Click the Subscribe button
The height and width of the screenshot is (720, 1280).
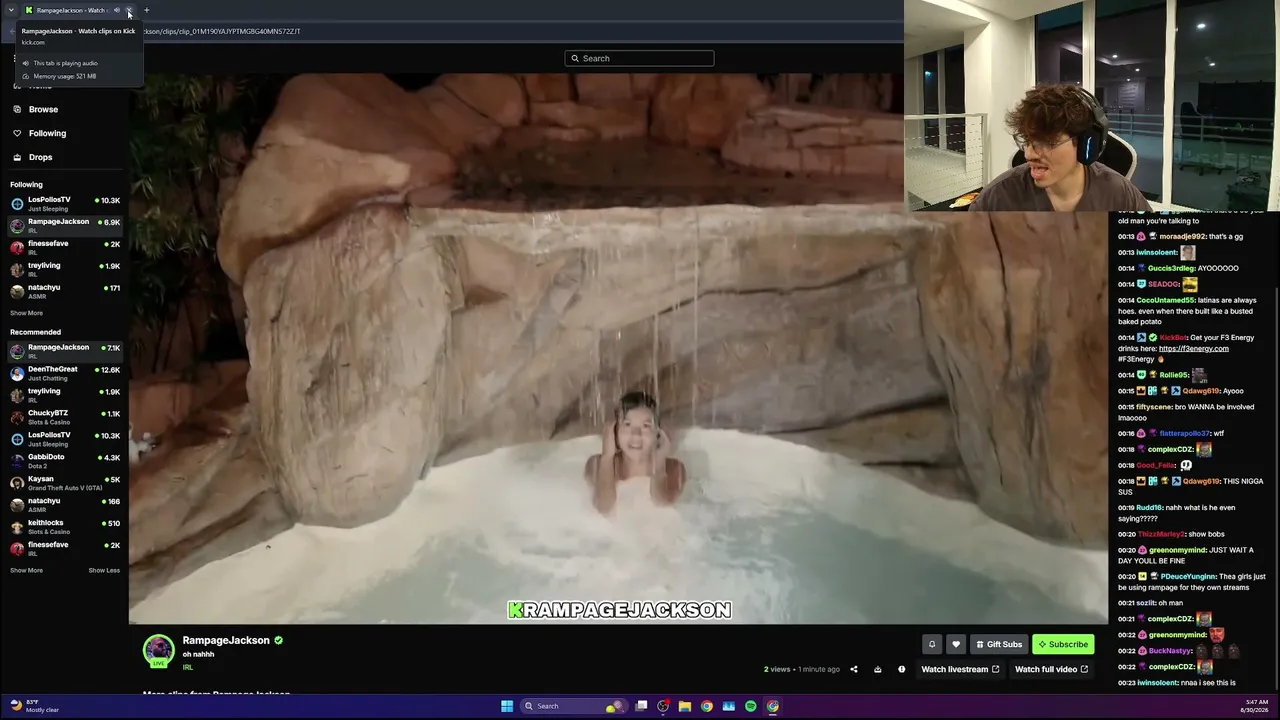1063,644
